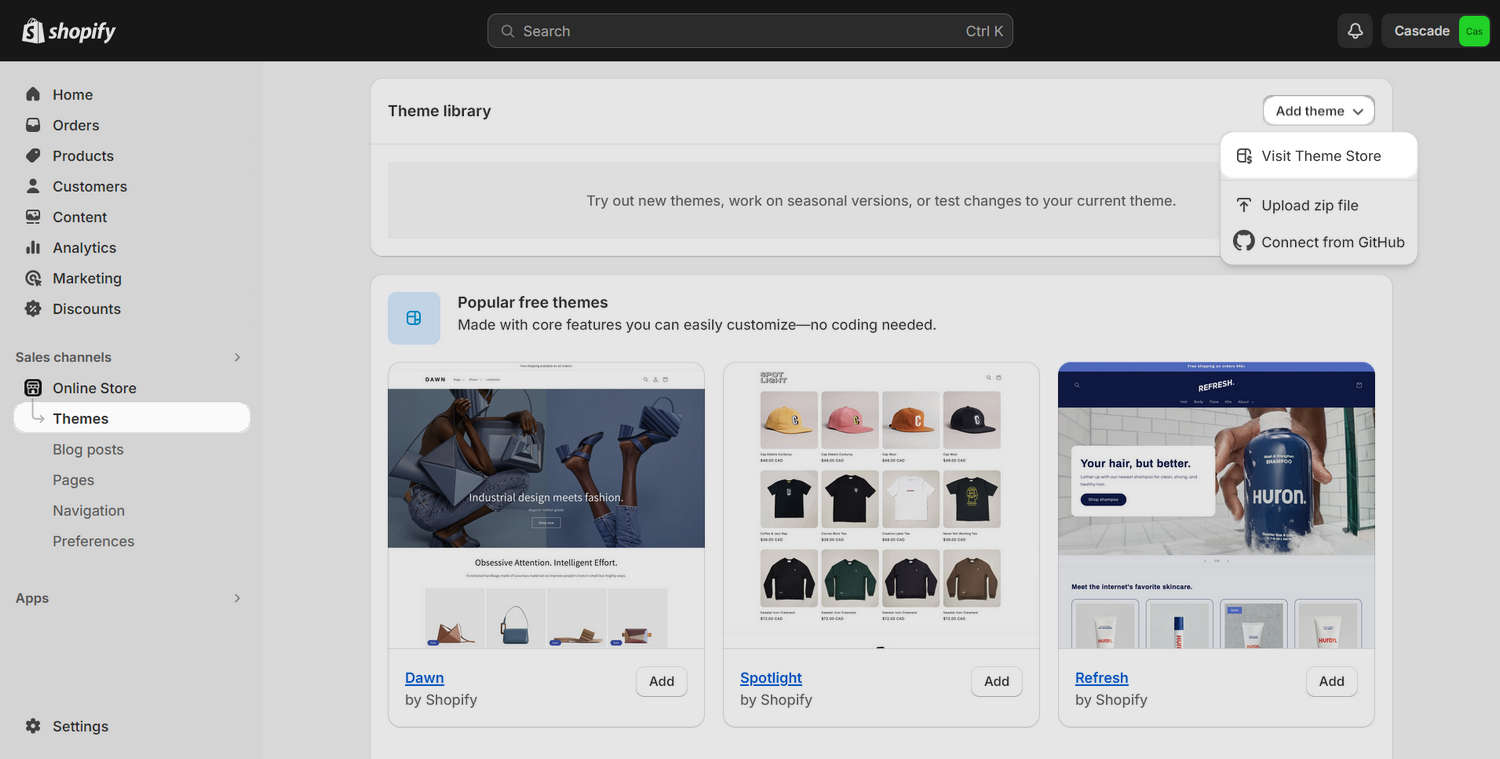Add the Refresh theme
Viewport: 1500px width, 759px height.
1332,681
